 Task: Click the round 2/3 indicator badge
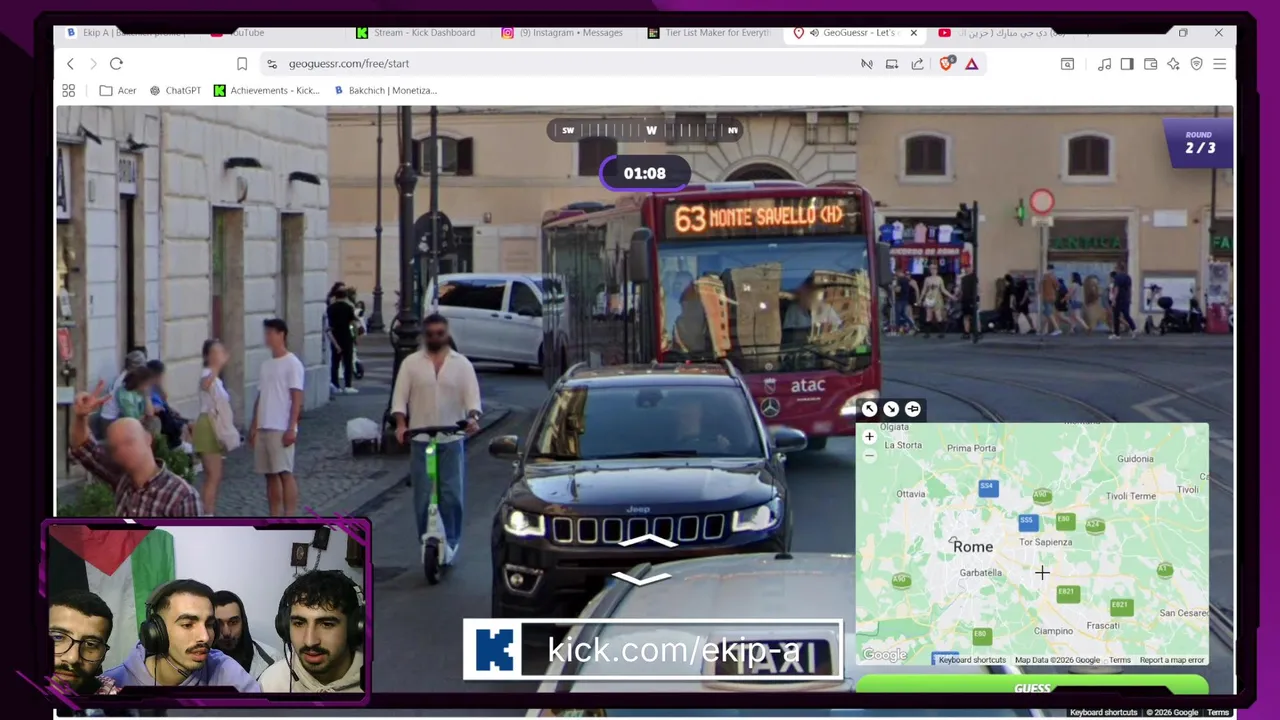(x=1199, y=143)
